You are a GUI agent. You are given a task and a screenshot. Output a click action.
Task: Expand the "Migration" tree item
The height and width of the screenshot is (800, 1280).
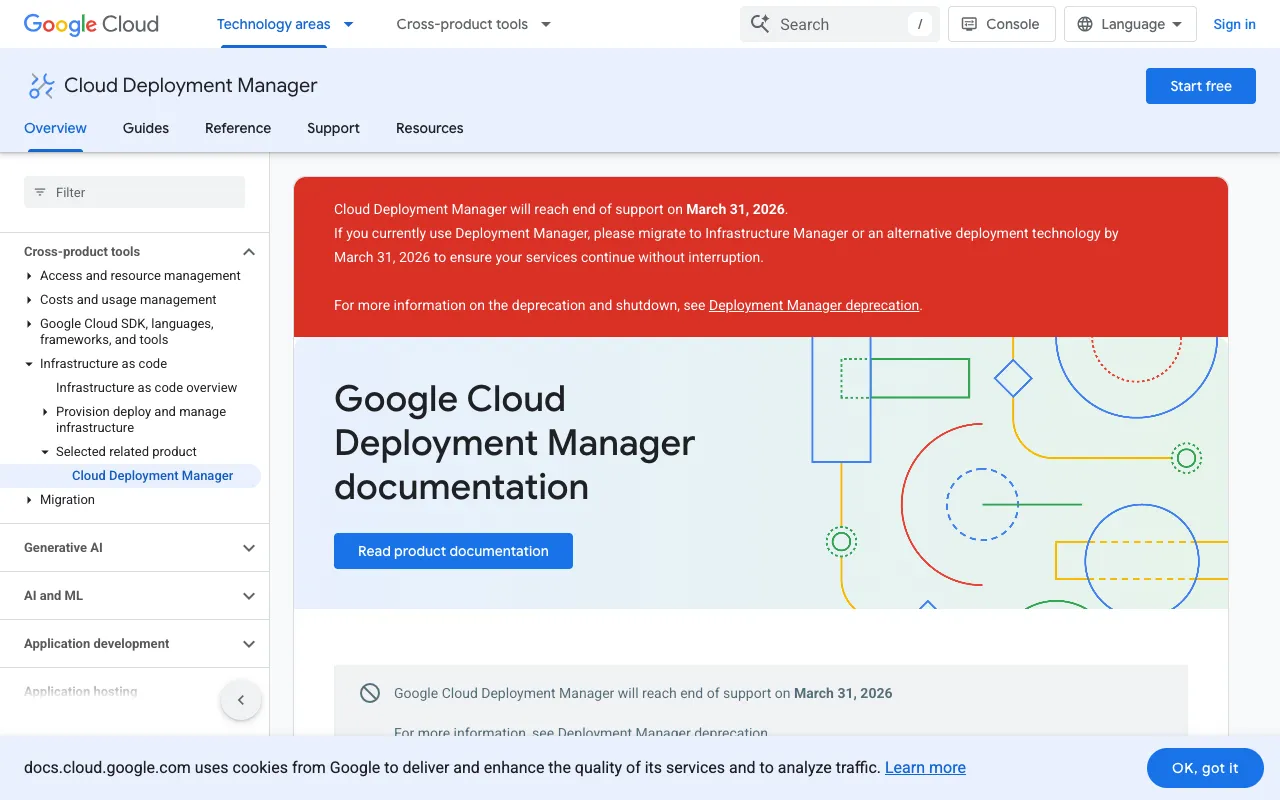pyautogui.click(x=29, y=499)
